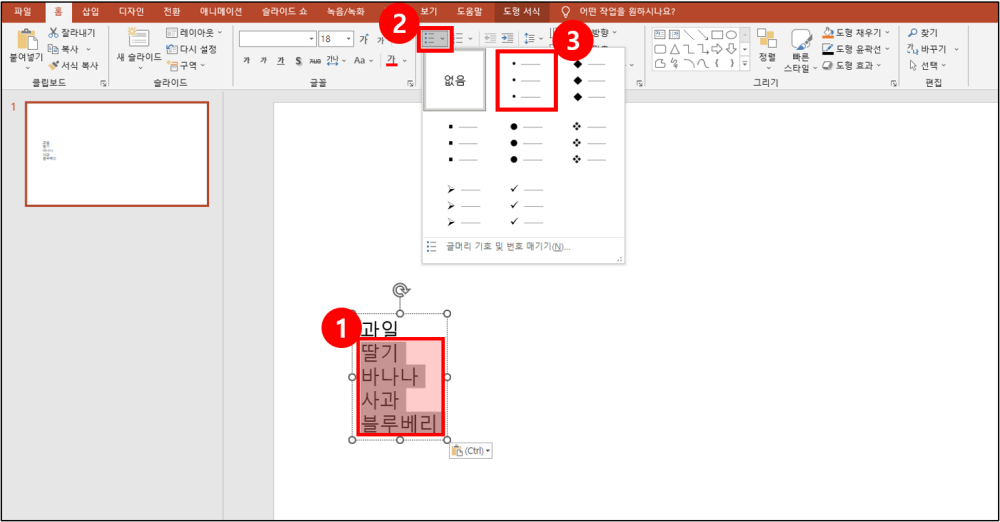1000x522 pixels.
Task: Switch to the Transitions (전환) tab
Action: [x=172, y=11]
